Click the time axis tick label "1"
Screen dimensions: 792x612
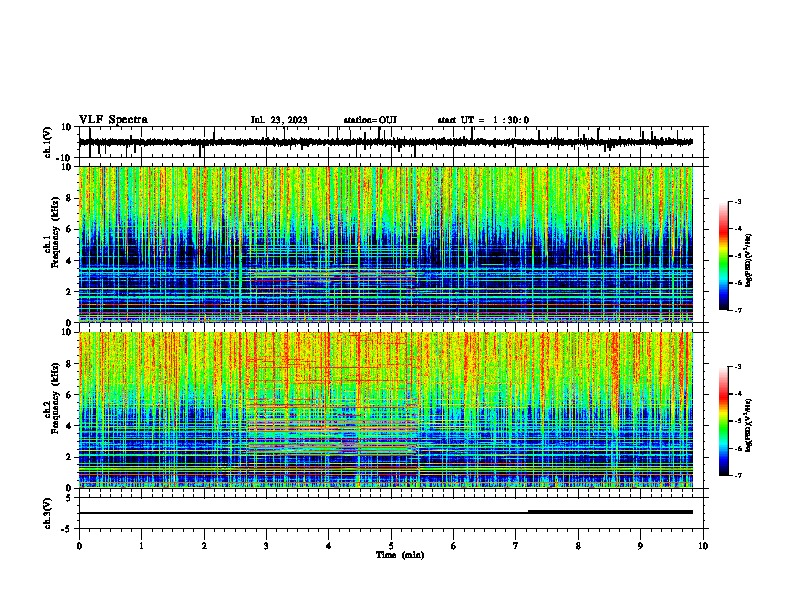click(141, 546)
